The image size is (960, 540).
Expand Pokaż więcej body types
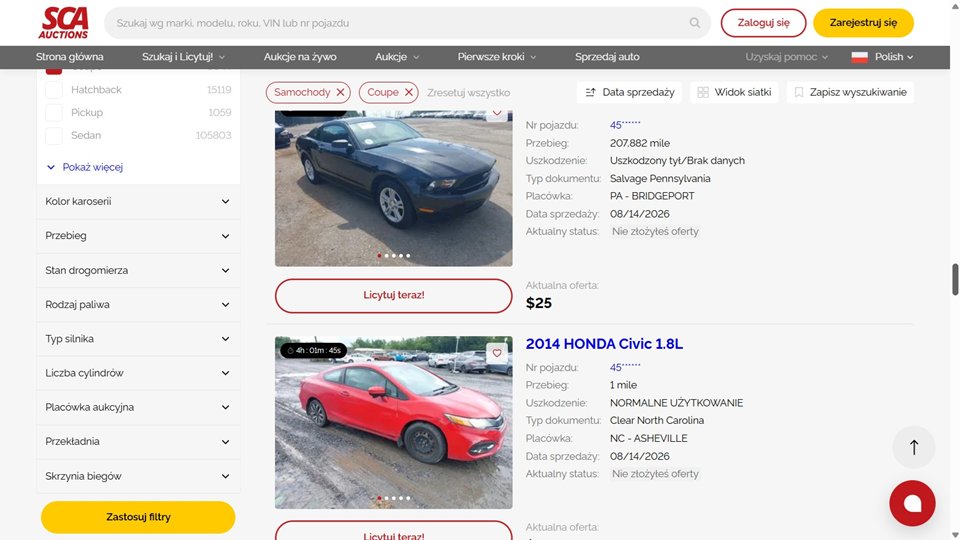pyautogui.click(x=85, y=167)
